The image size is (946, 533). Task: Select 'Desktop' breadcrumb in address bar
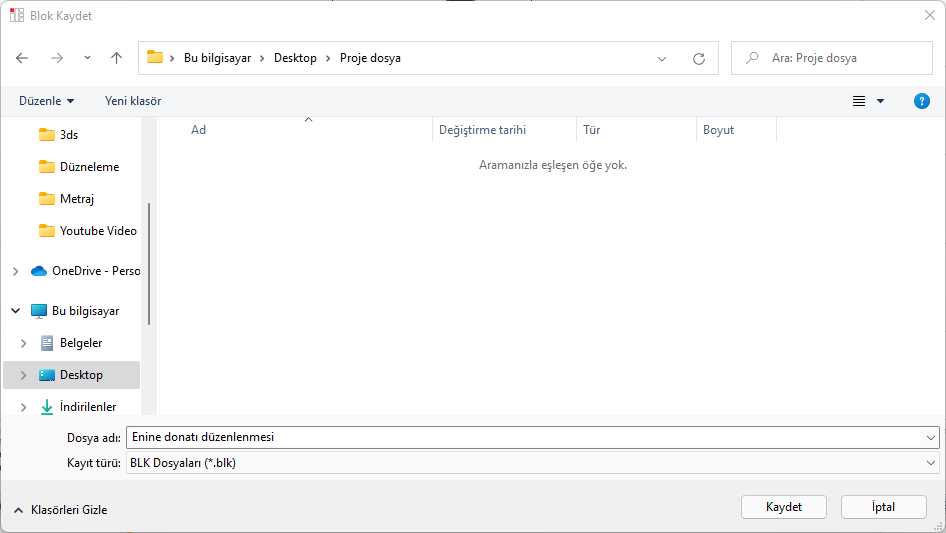[x=295, y=58]
